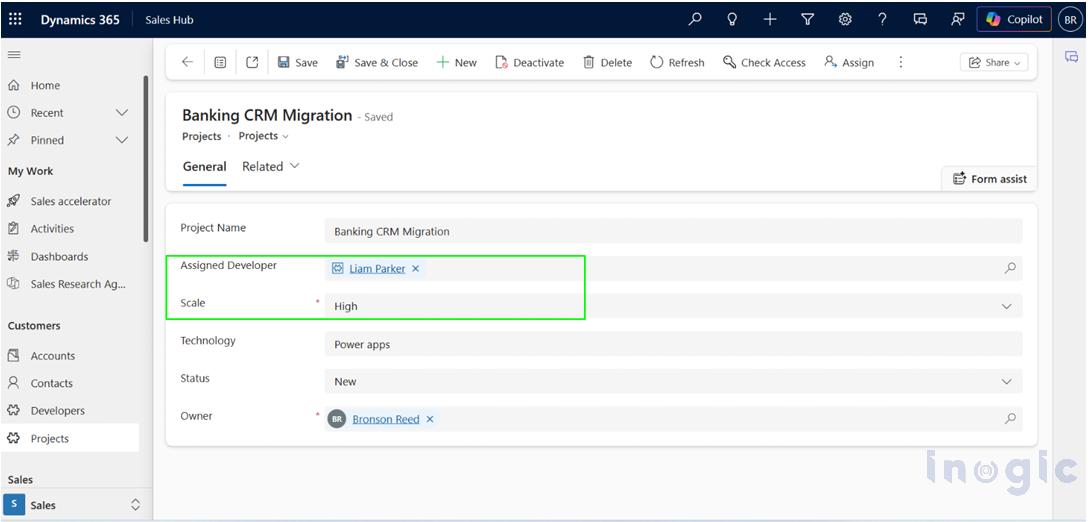Click Deactivate command

click(x=530, y=63)
